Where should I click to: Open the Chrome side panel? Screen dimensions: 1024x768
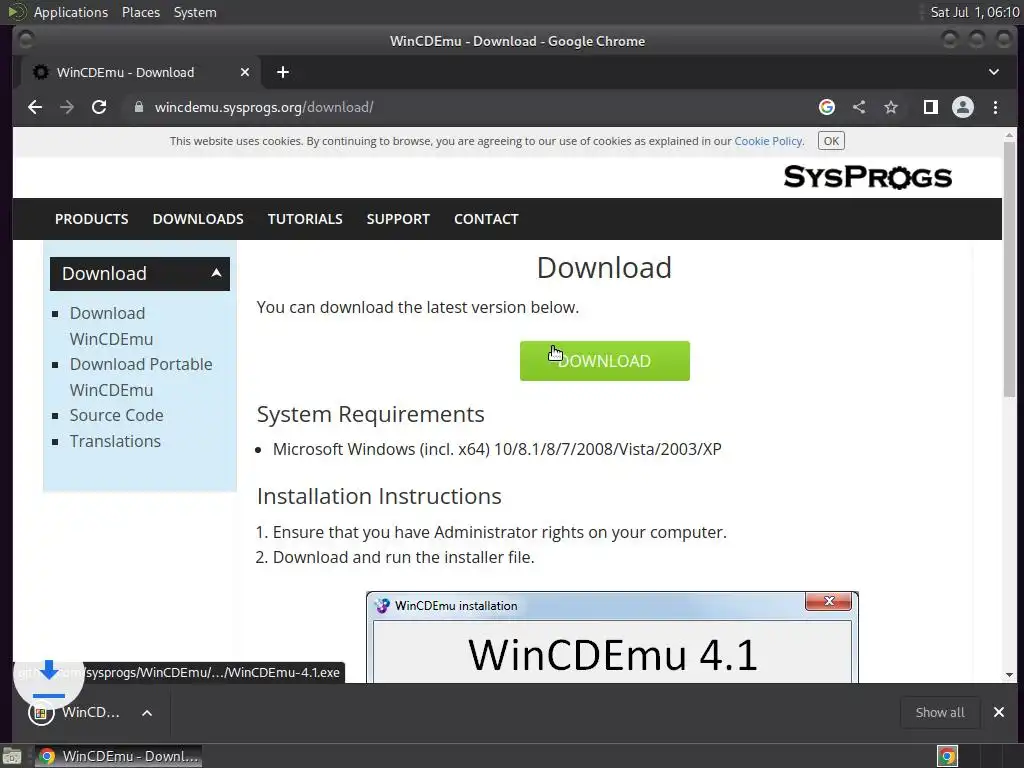click(x=931, y=107)
